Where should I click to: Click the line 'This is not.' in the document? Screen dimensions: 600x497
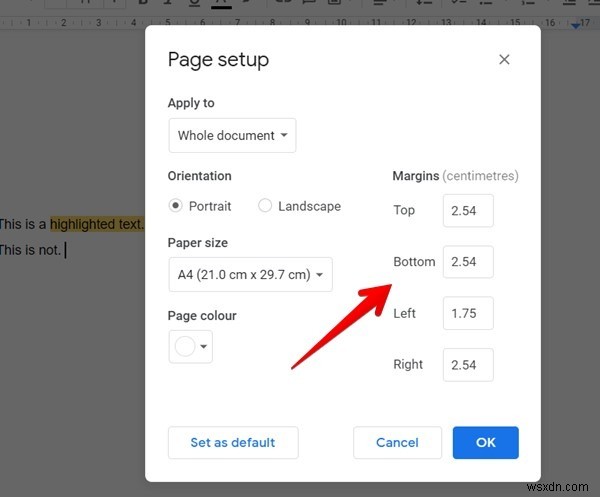pos(30,250)
